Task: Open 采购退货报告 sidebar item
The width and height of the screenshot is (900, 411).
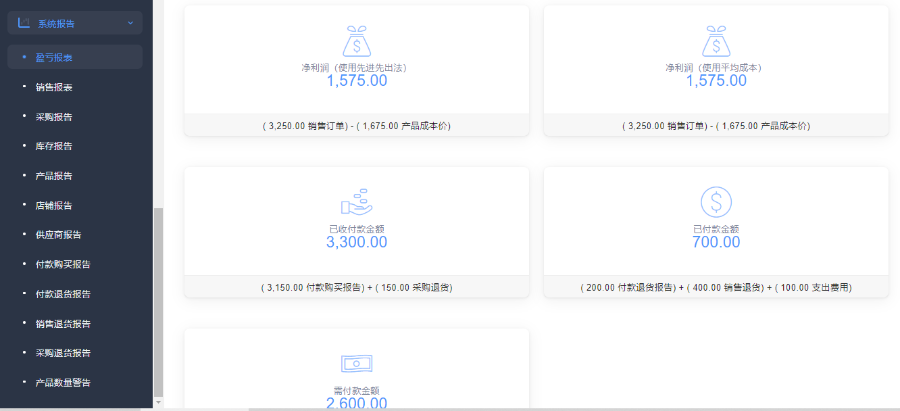Action: (x=63, y=353)
